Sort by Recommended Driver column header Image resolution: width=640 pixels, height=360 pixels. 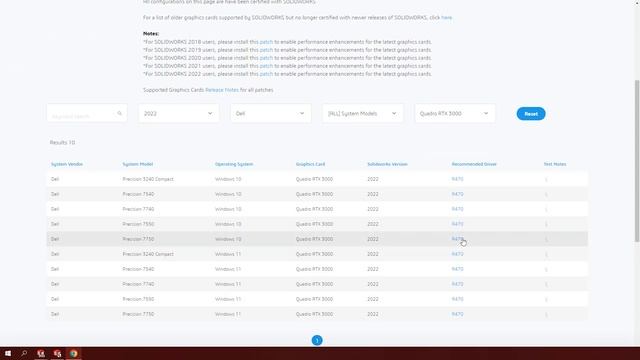474,164
